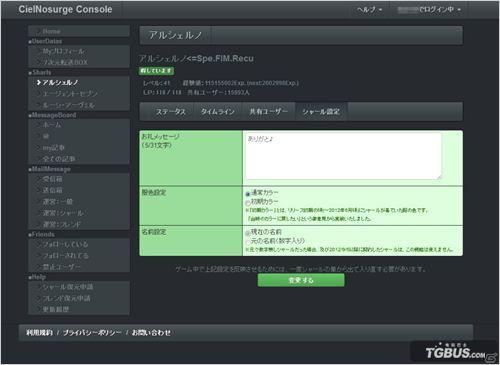Focus the お礼メッセージ text area
The width and height of the screenshot is (500, 365).
pos(344,156)
